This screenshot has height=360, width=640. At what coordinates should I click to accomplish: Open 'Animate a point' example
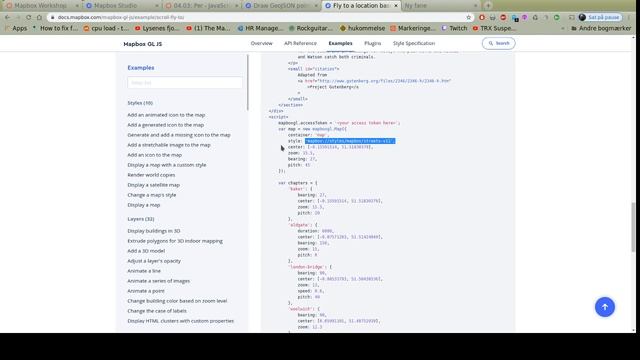coord(146,291)
